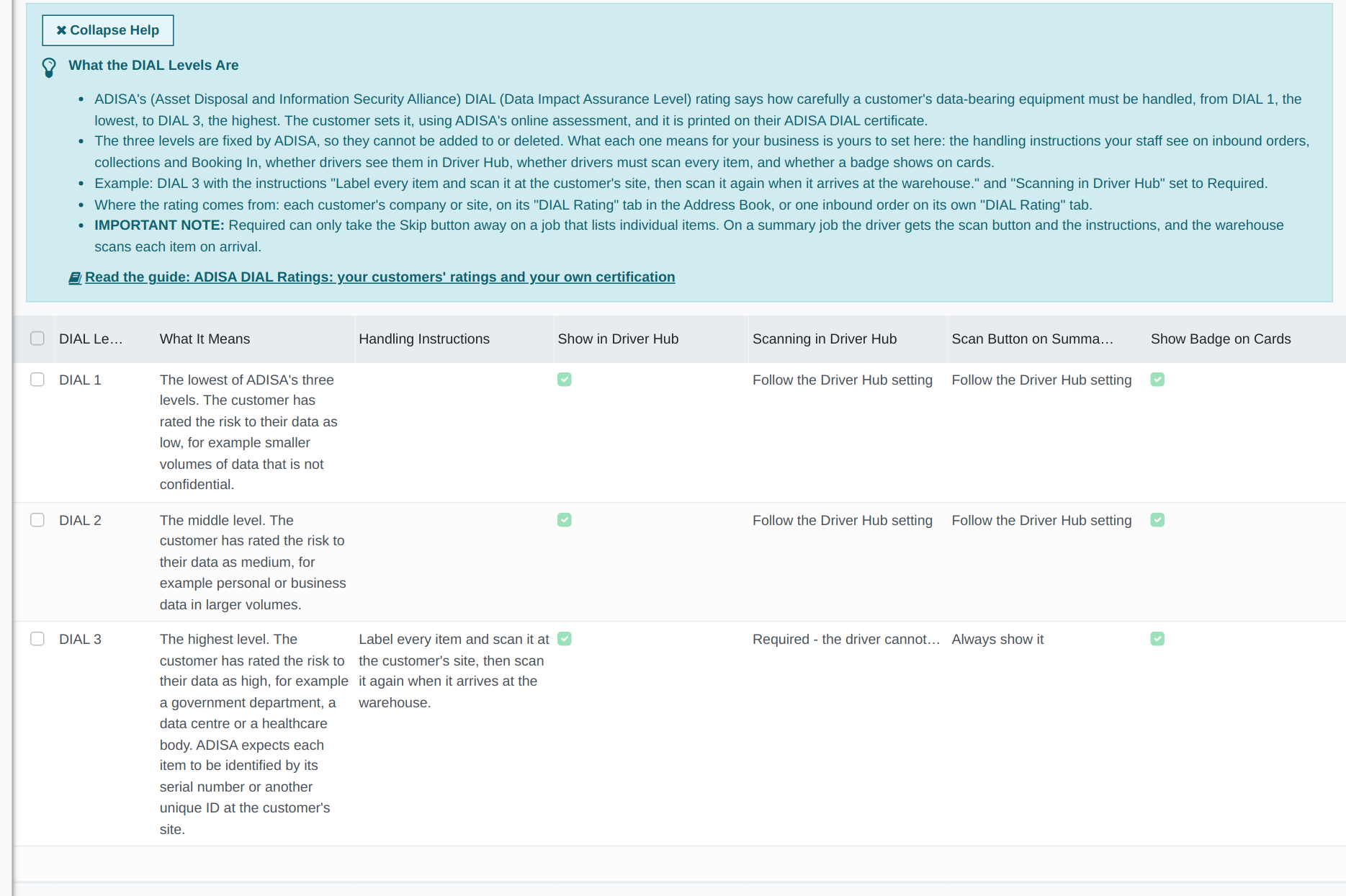Click the empty DIAL 1 Handling Instructions cell

pos(454,432)
